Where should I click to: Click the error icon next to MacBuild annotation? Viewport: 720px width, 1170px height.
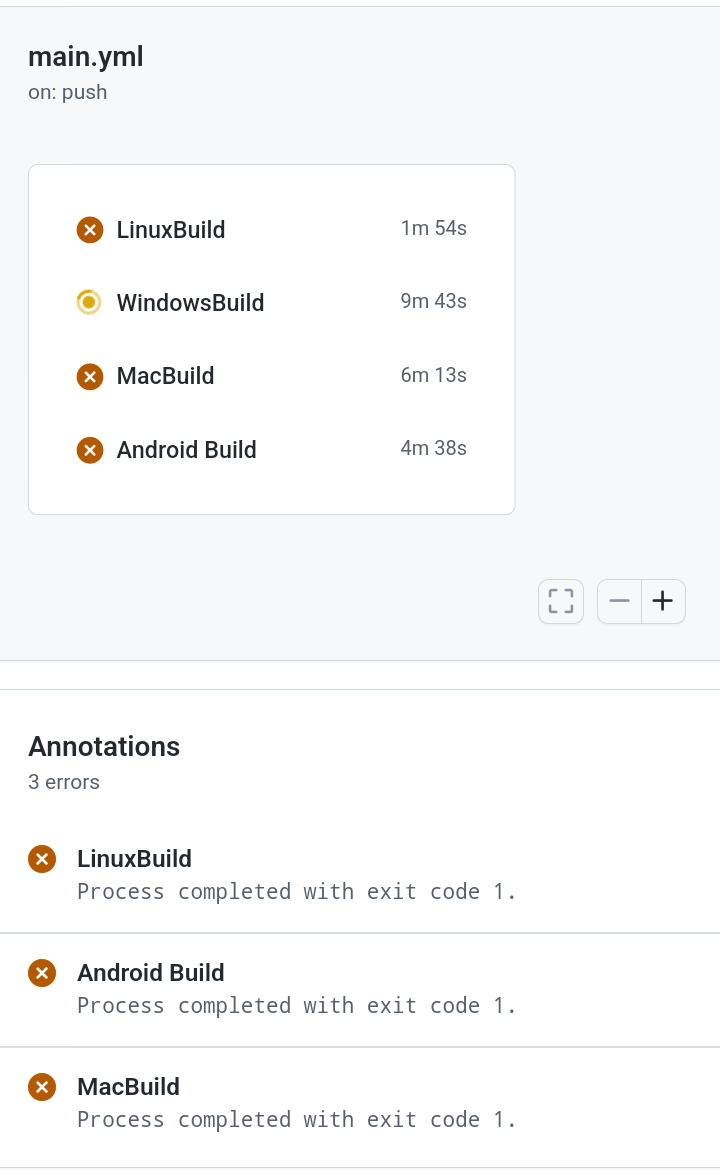pyautogui.click(x=41, y=1086)
